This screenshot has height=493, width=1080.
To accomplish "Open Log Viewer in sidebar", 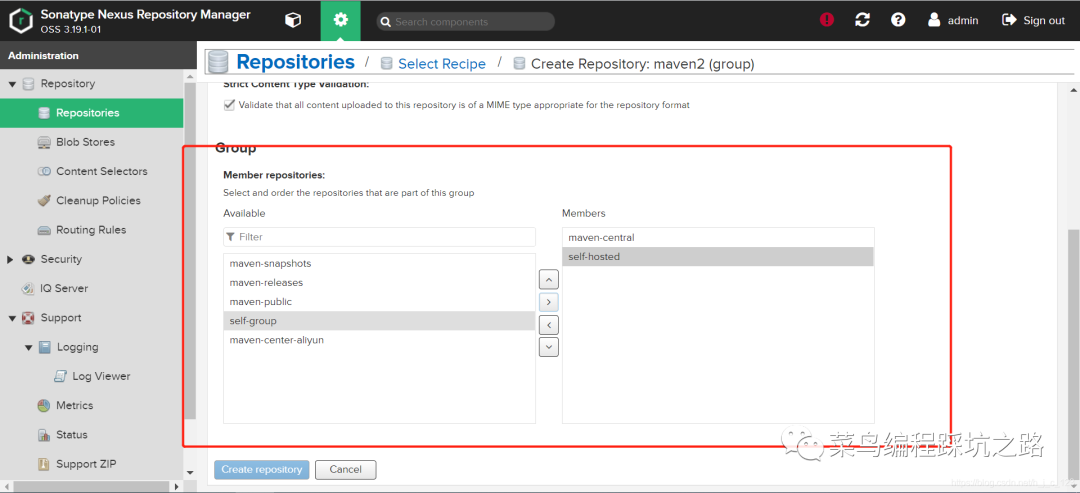I will [x=101, y=377].
